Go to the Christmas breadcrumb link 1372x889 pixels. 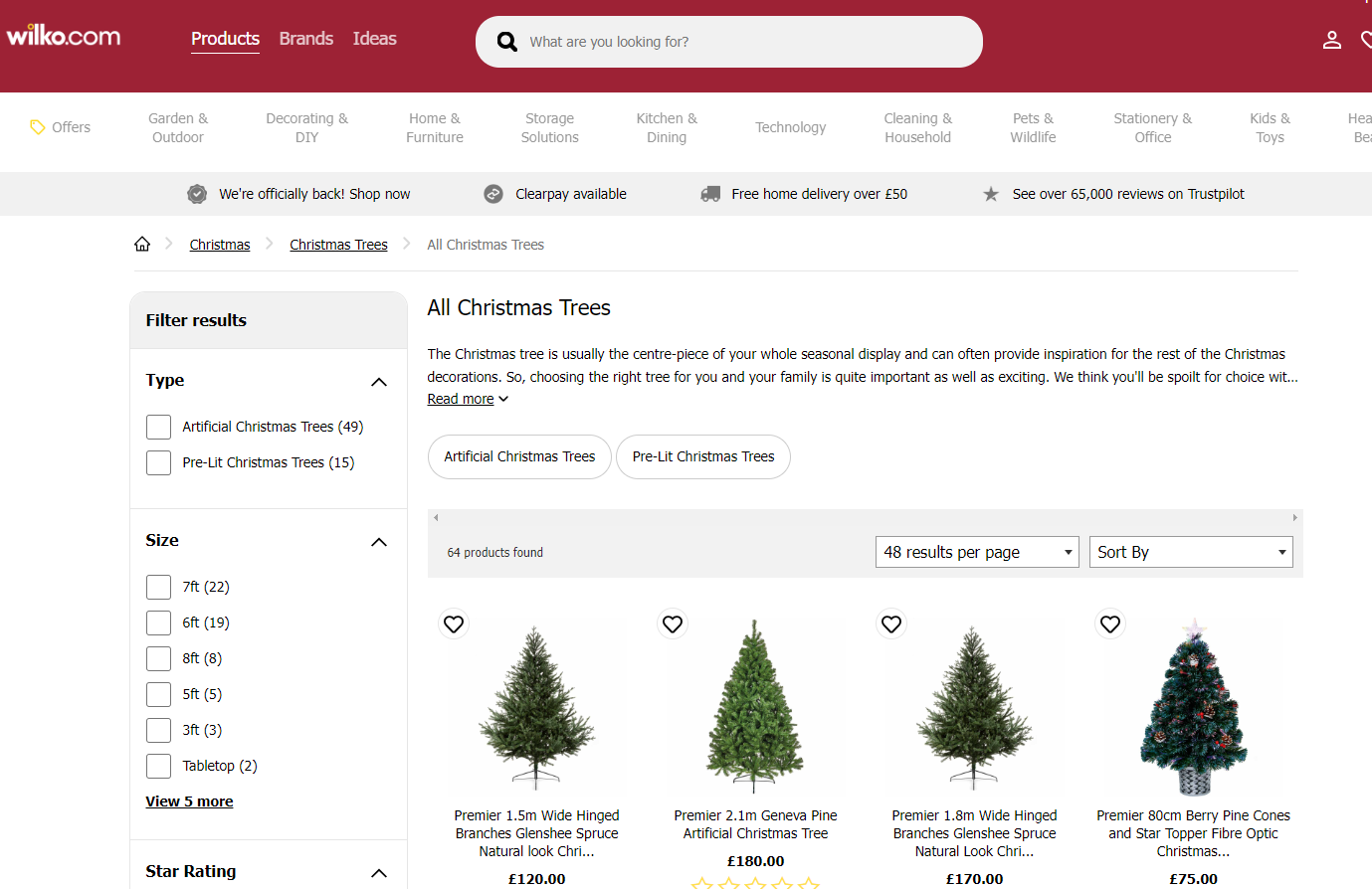[x=220, y=245]
